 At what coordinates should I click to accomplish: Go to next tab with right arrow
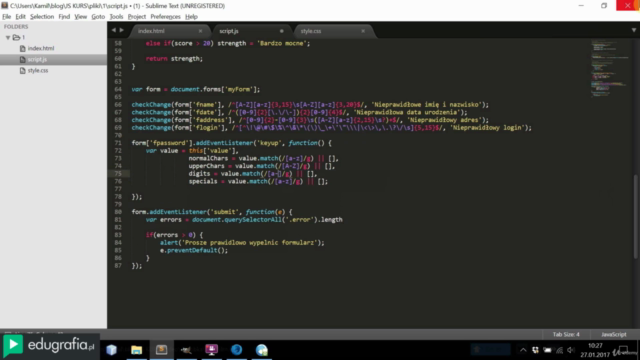[x=121, y=30]
